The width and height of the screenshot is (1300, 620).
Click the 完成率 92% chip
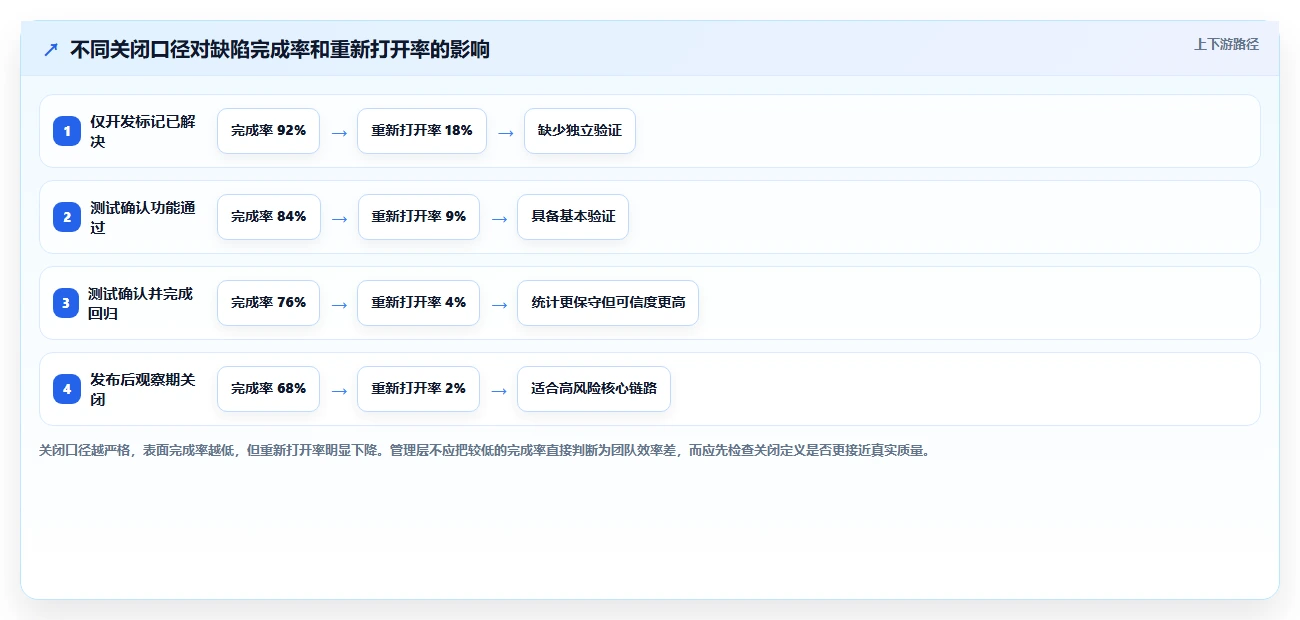tap(268, 131)
